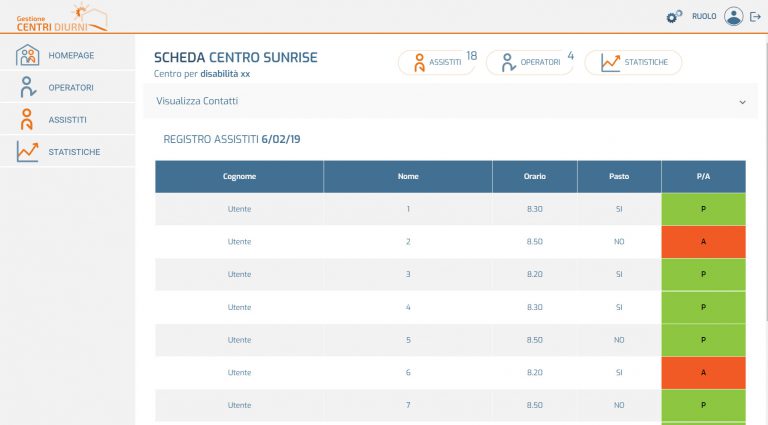Click the Operatori person icon in sidebar

[x=28, y=87]
